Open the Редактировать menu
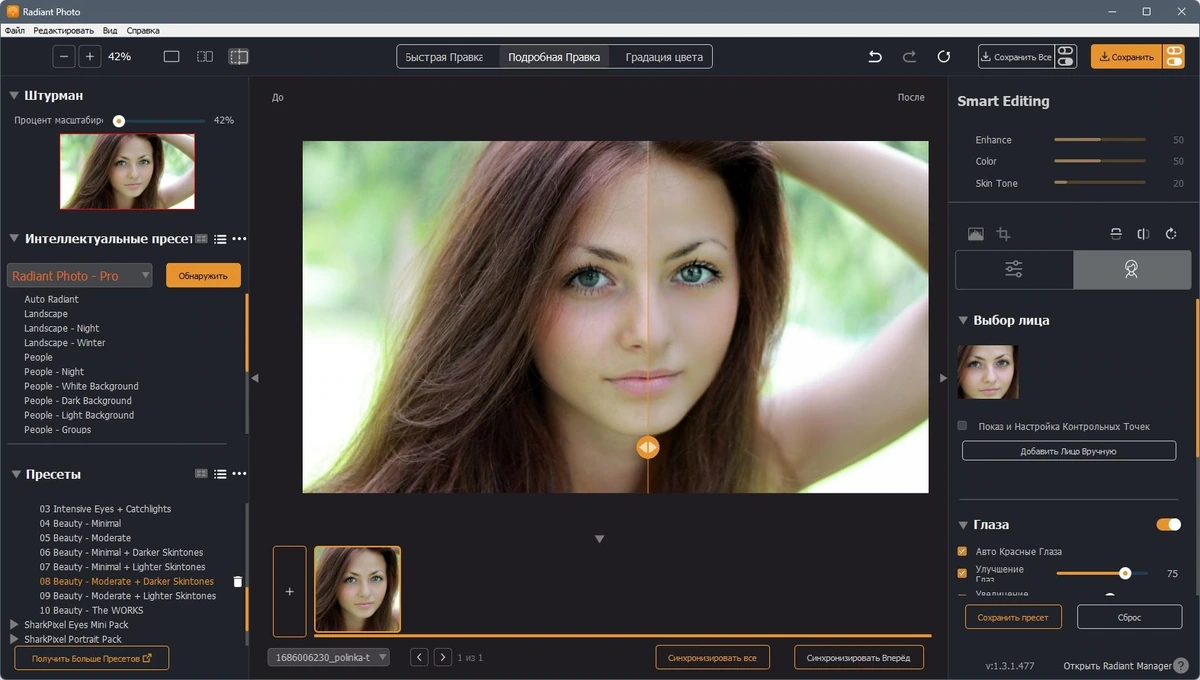 63,31
